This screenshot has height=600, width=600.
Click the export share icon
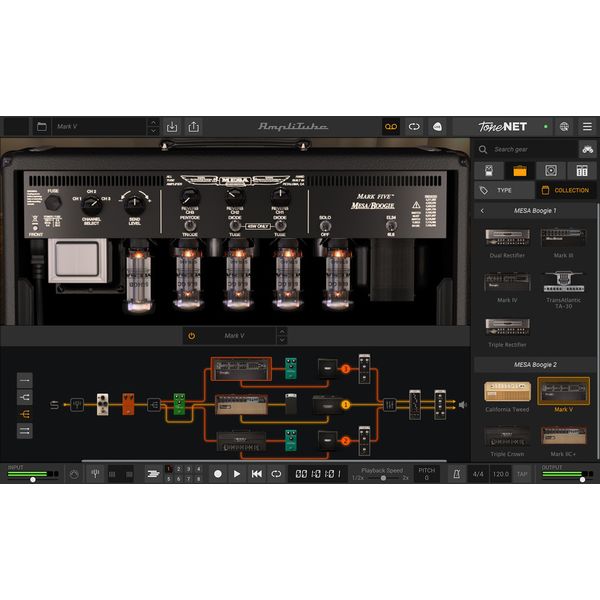[x=194, y=127]
